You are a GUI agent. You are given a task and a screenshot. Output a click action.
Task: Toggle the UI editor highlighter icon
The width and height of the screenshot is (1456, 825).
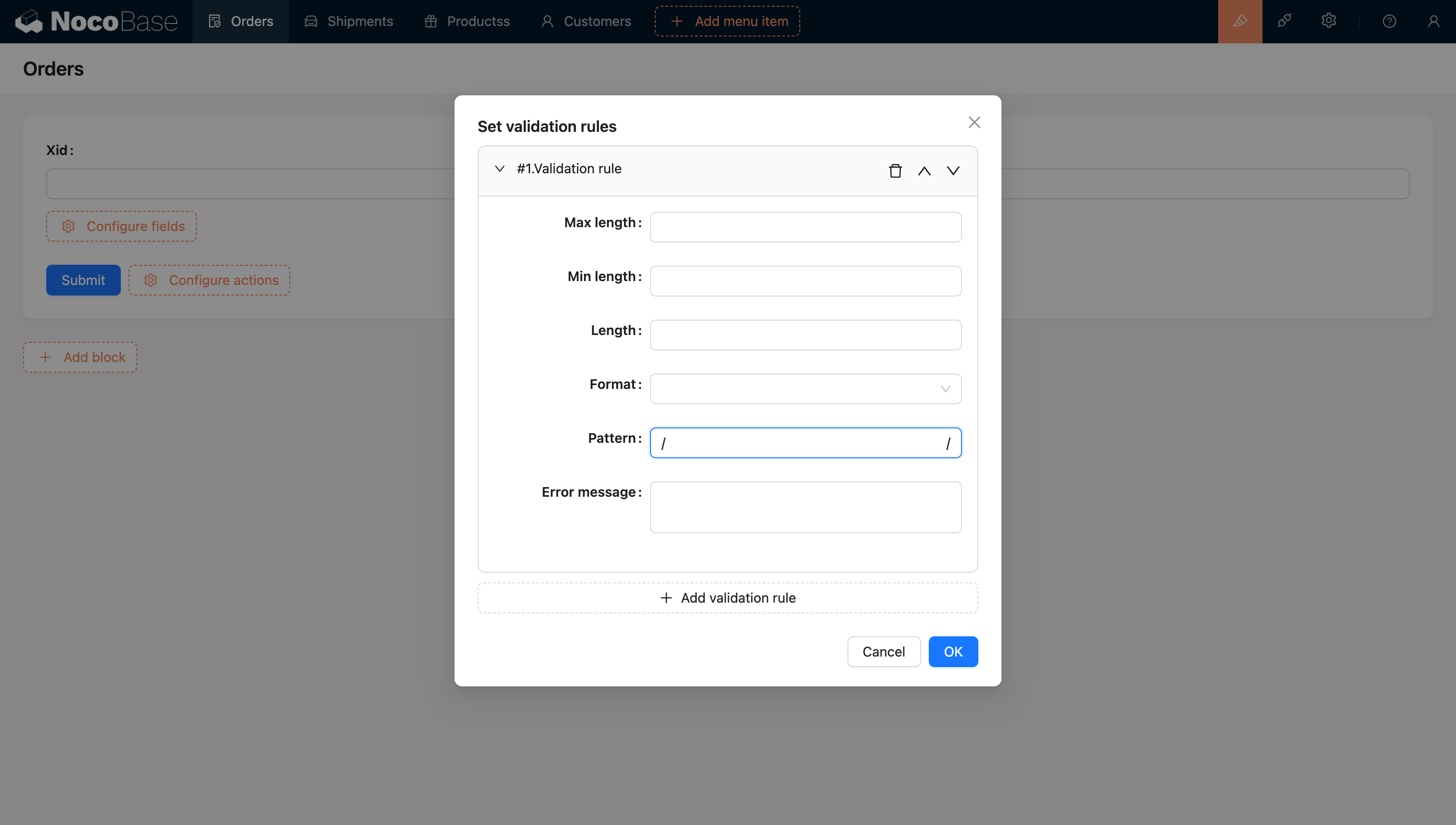[x=1240, y=22]
